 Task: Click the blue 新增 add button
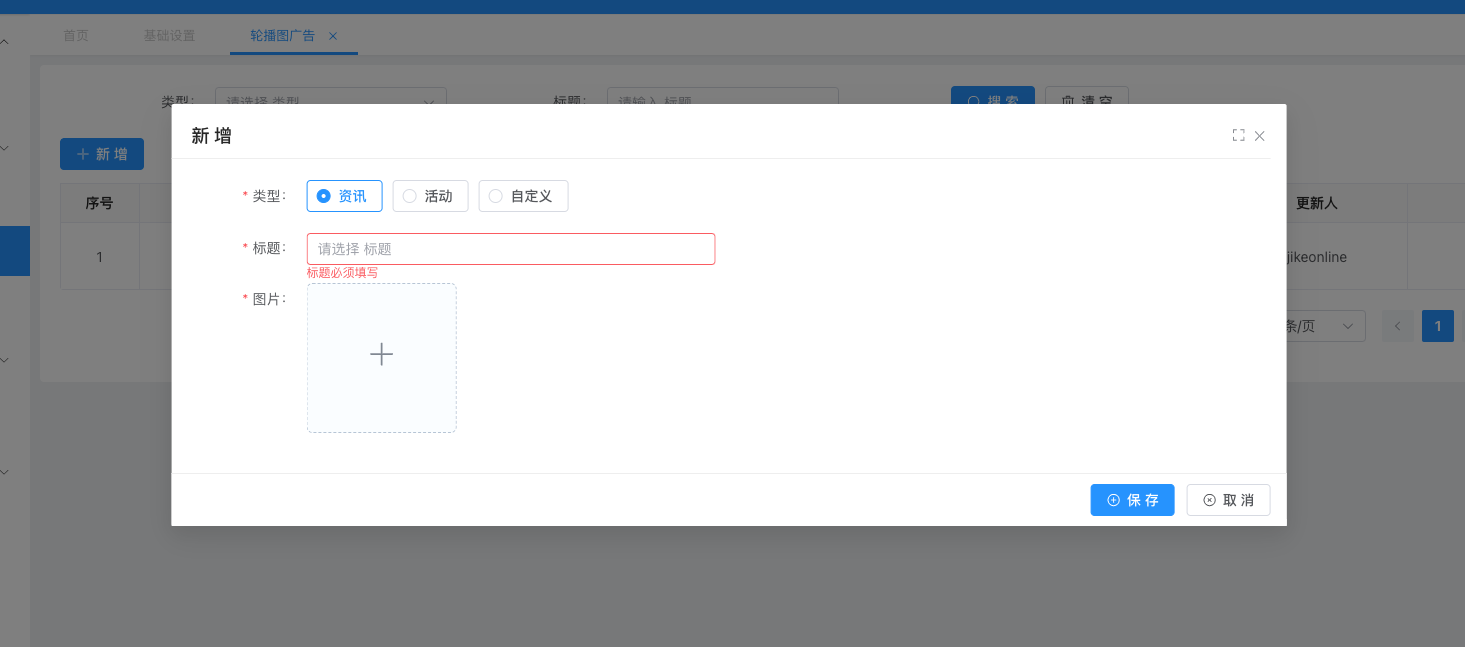point(102,154)
